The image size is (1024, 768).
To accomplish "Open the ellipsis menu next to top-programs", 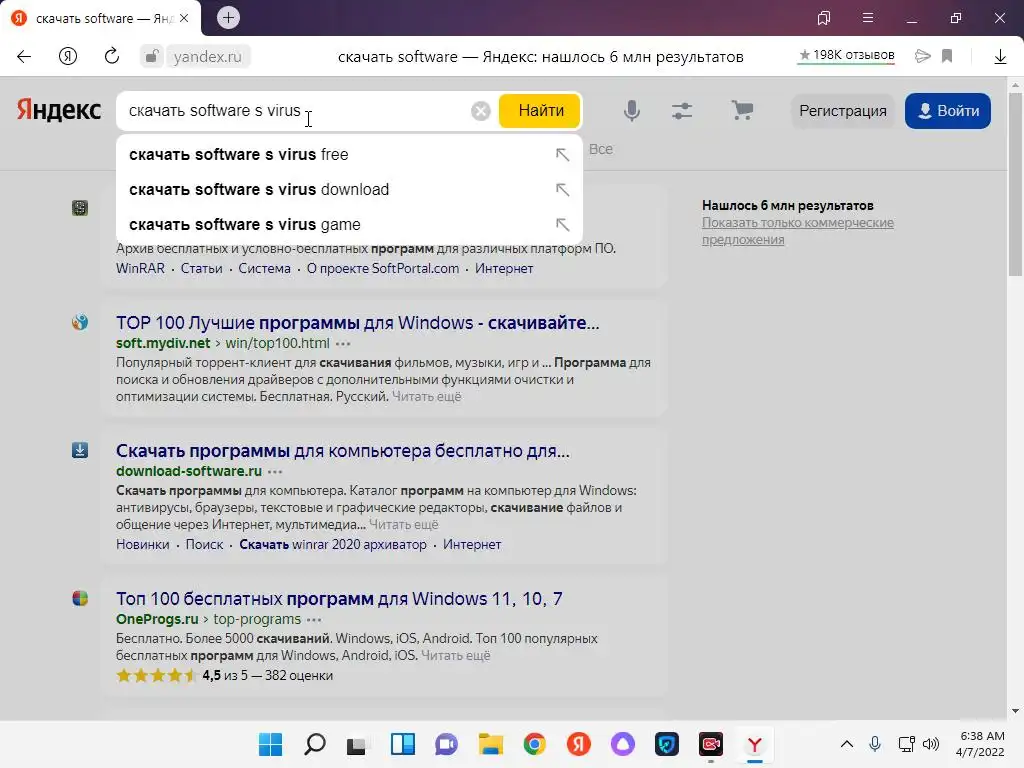I will point(314,620).
